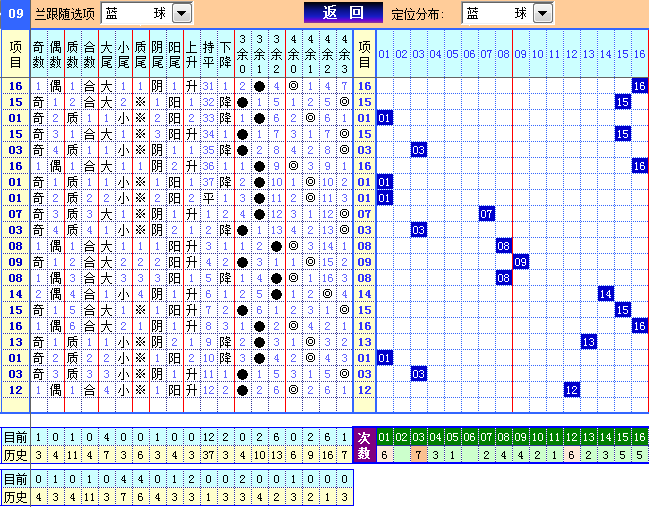The width and height of the screenshot is (649, 507).
Task: Select the 奇数 column header
Action: (38, 54)
